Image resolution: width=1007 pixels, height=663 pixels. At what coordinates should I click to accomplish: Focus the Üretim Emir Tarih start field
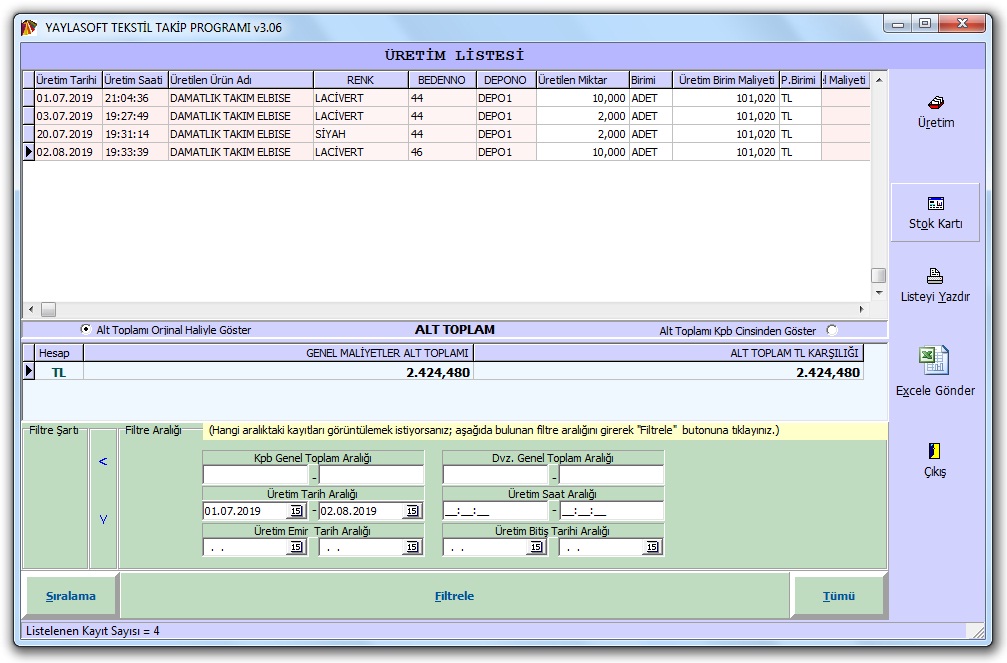(x=245, y=547)
